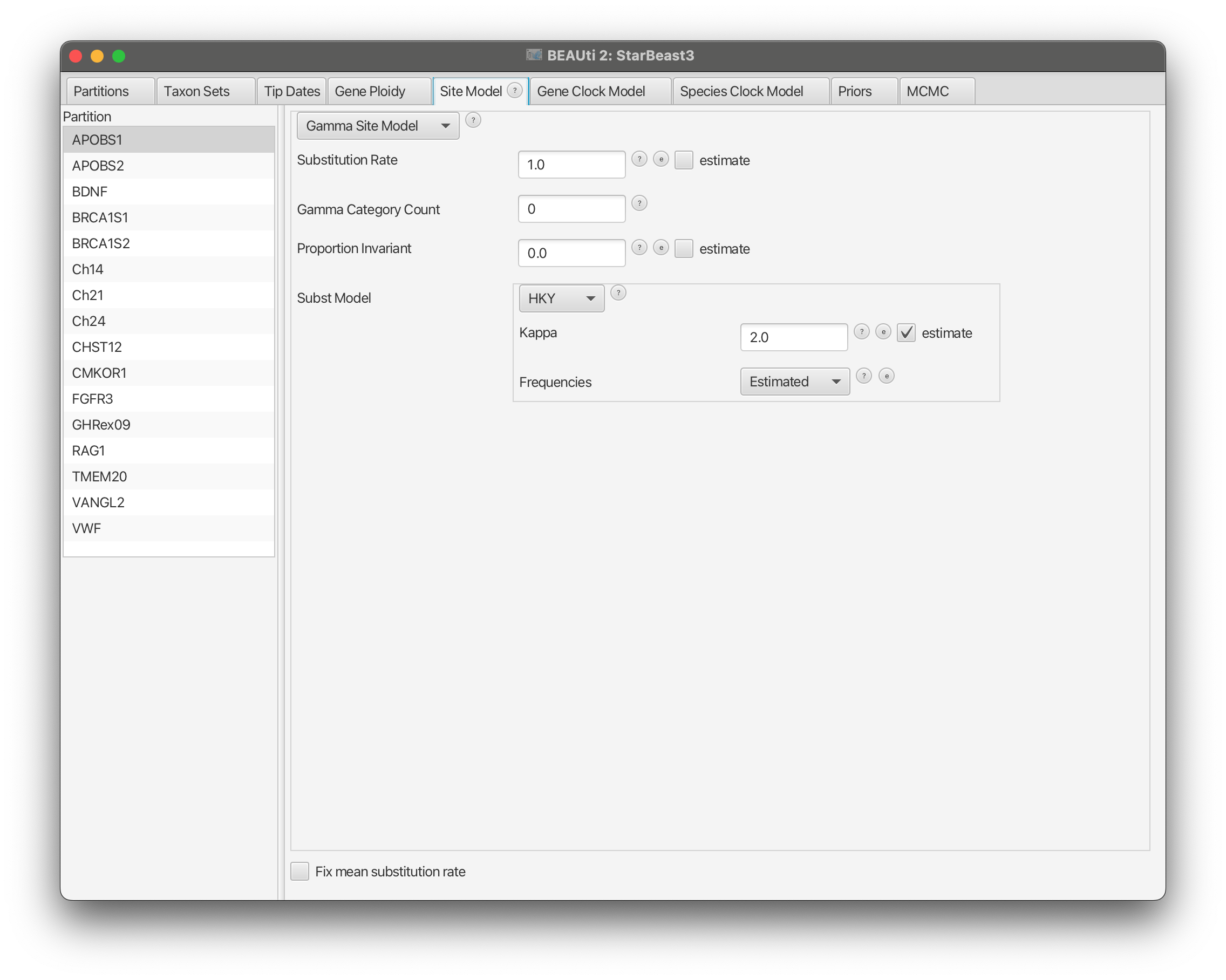The height and width of the screenshot is (980, 1226).
Task: Uncheck the Kappa estimate checkbox
Action: pos(906,333)
